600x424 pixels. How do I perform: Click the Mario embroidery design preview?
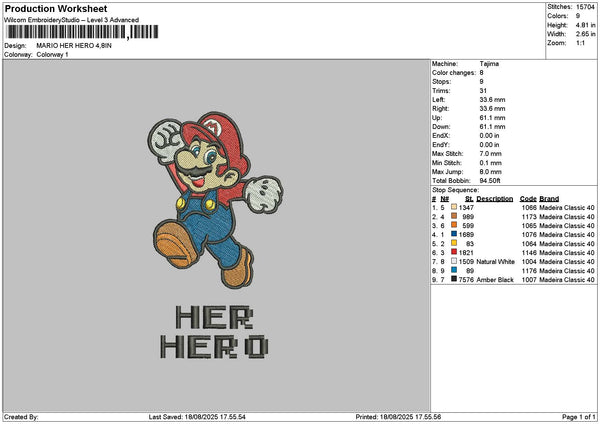[x=215, y=200]
